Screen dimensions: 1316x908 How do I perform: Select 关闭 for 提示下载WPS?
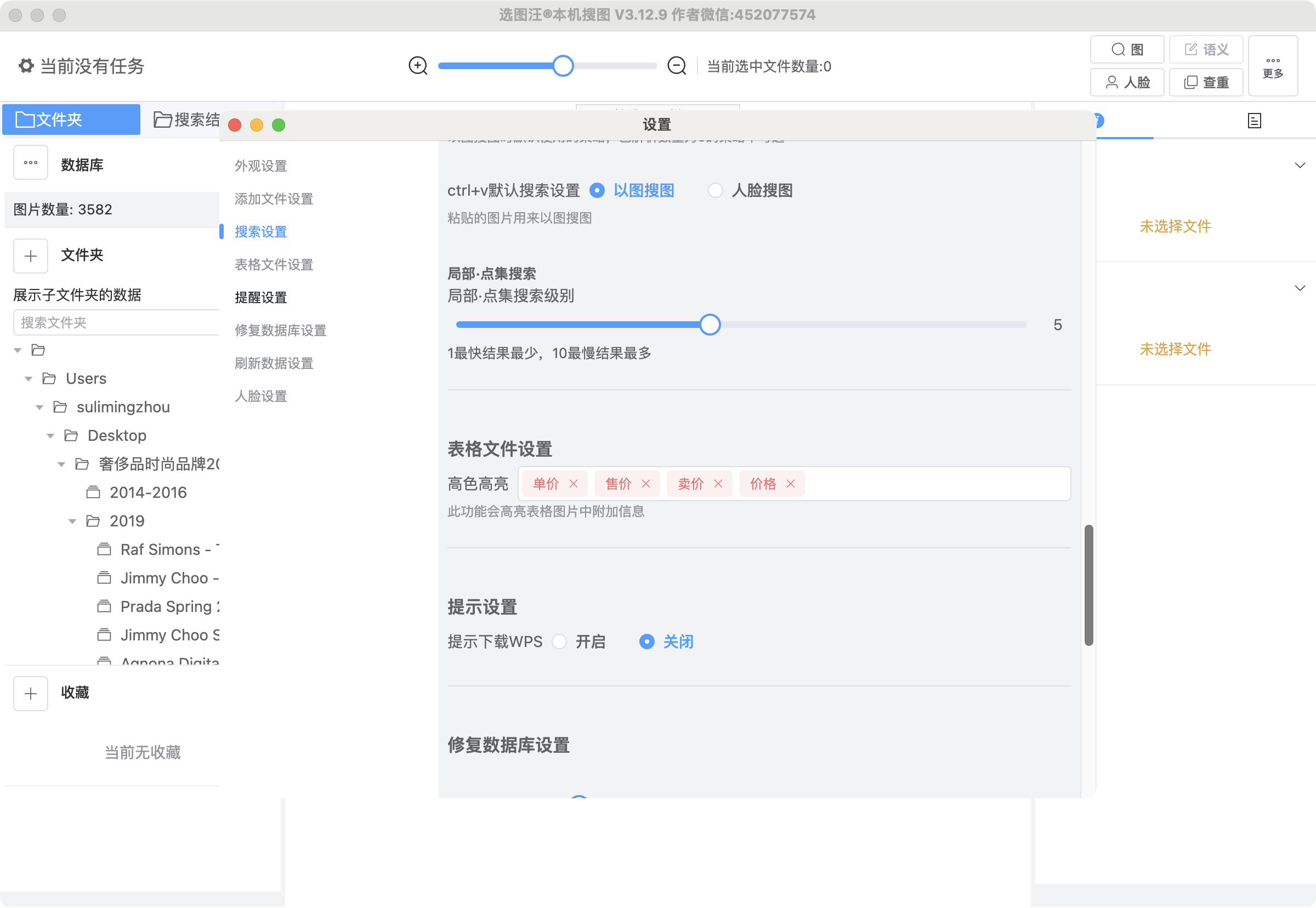pos(647,642)
